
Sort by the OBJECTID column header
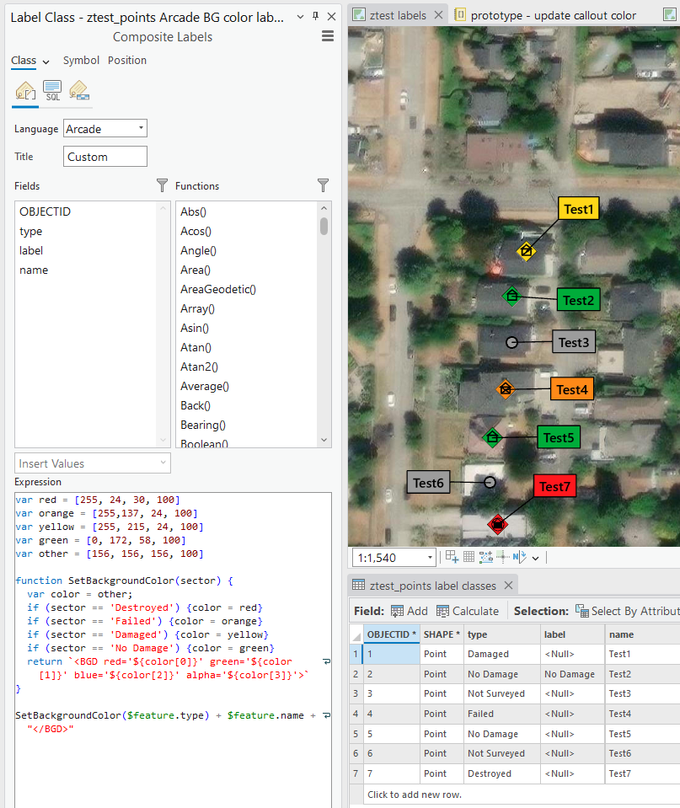coord(392,634)
